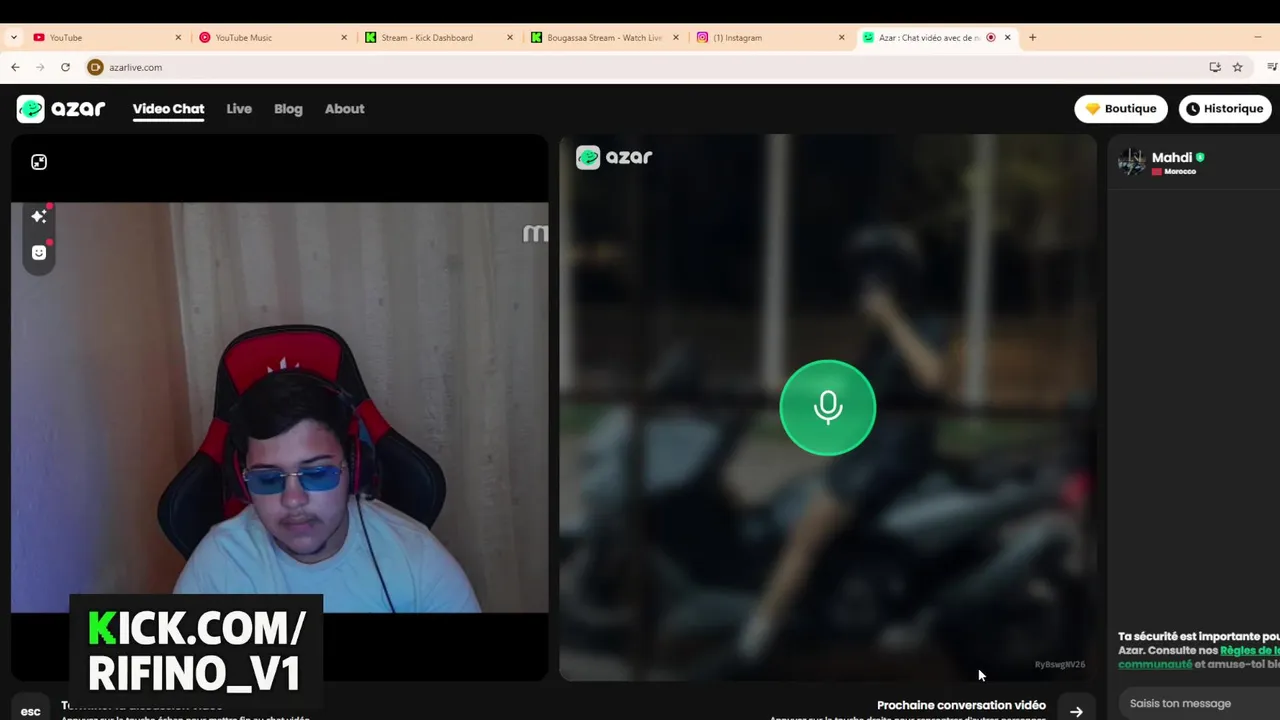Click the install app icon in address bar

(x=1215, y=67)
